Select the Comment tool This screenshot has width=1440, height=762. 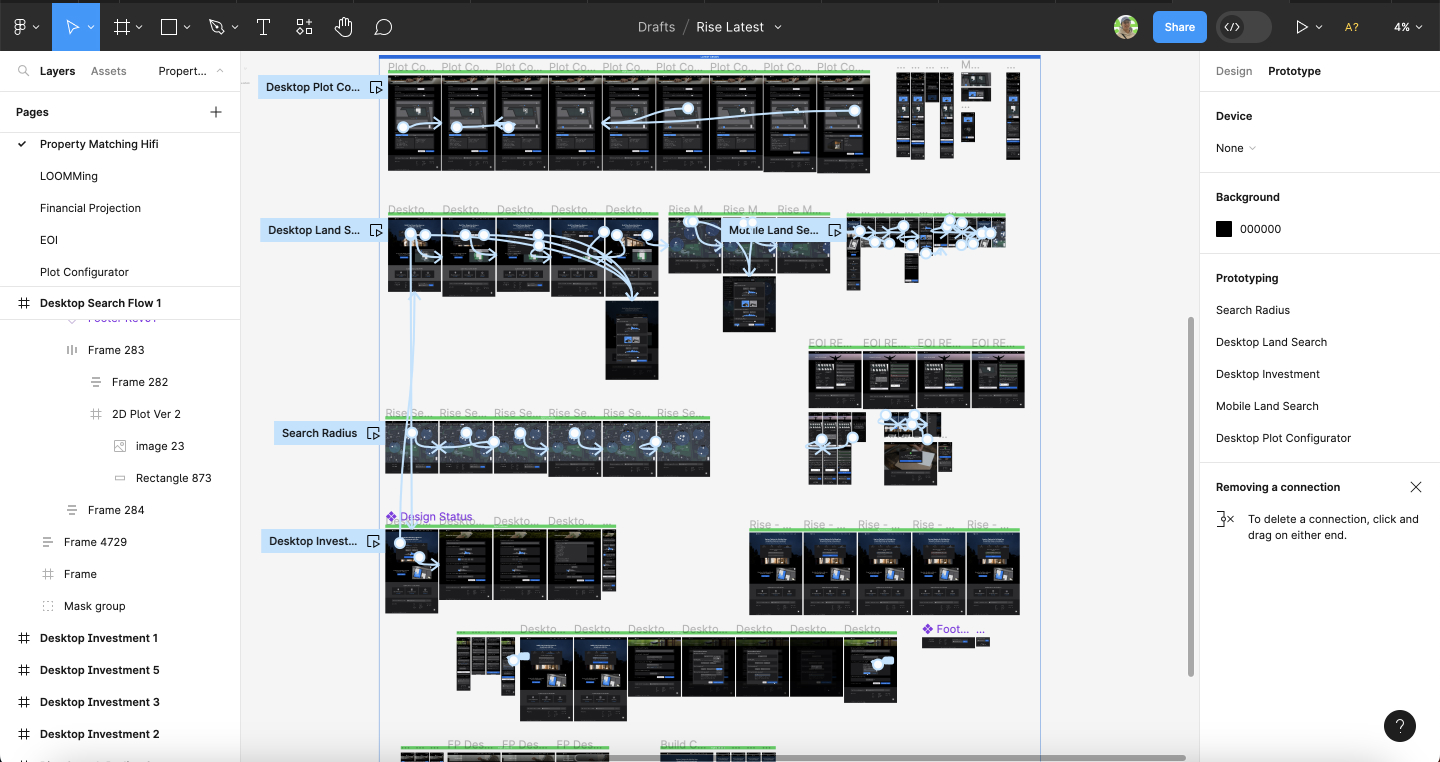pos(384,27)
